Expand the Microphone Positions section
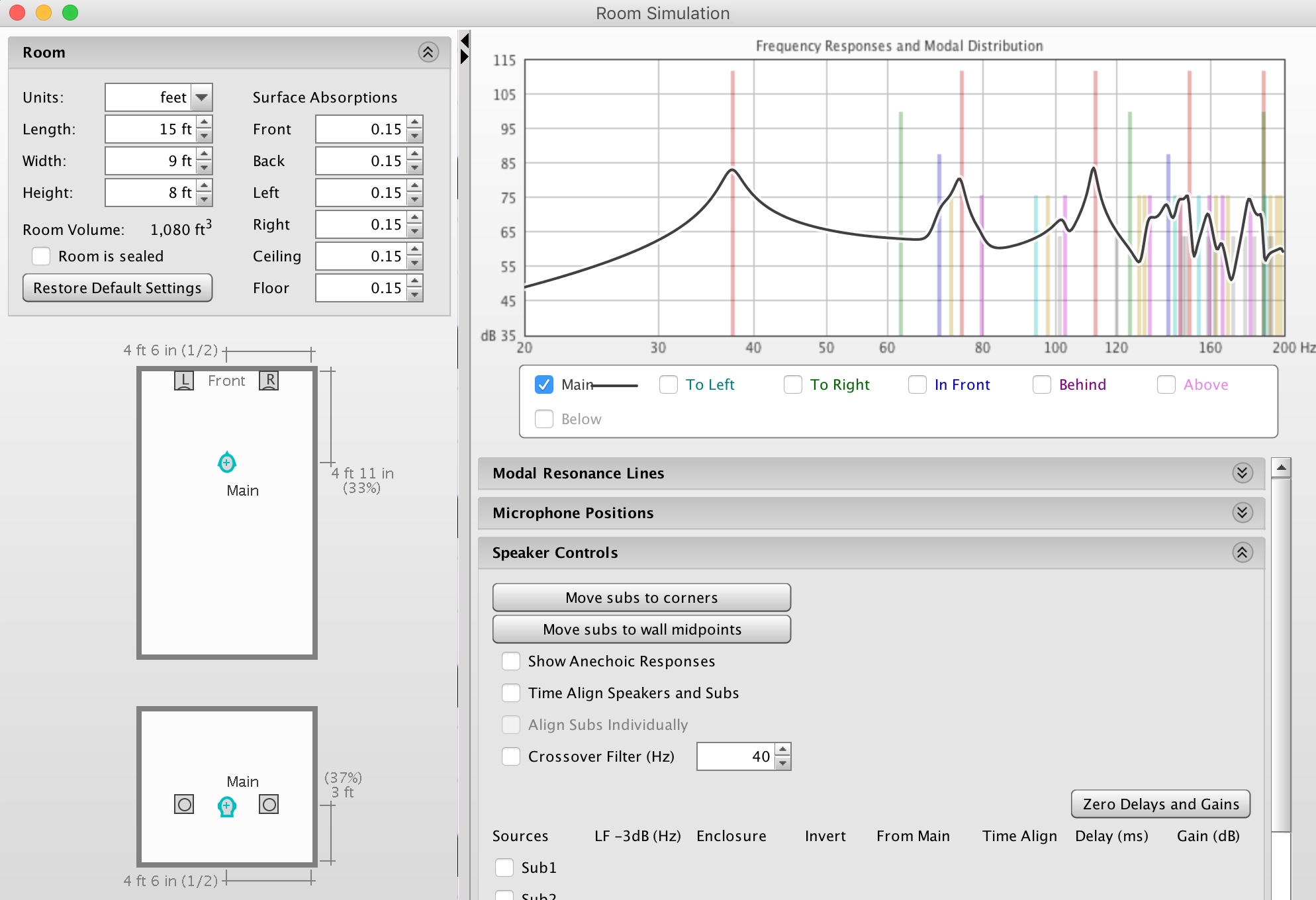The height and width of the screenshot is (900, 1316). click(x=1242, y=513)
